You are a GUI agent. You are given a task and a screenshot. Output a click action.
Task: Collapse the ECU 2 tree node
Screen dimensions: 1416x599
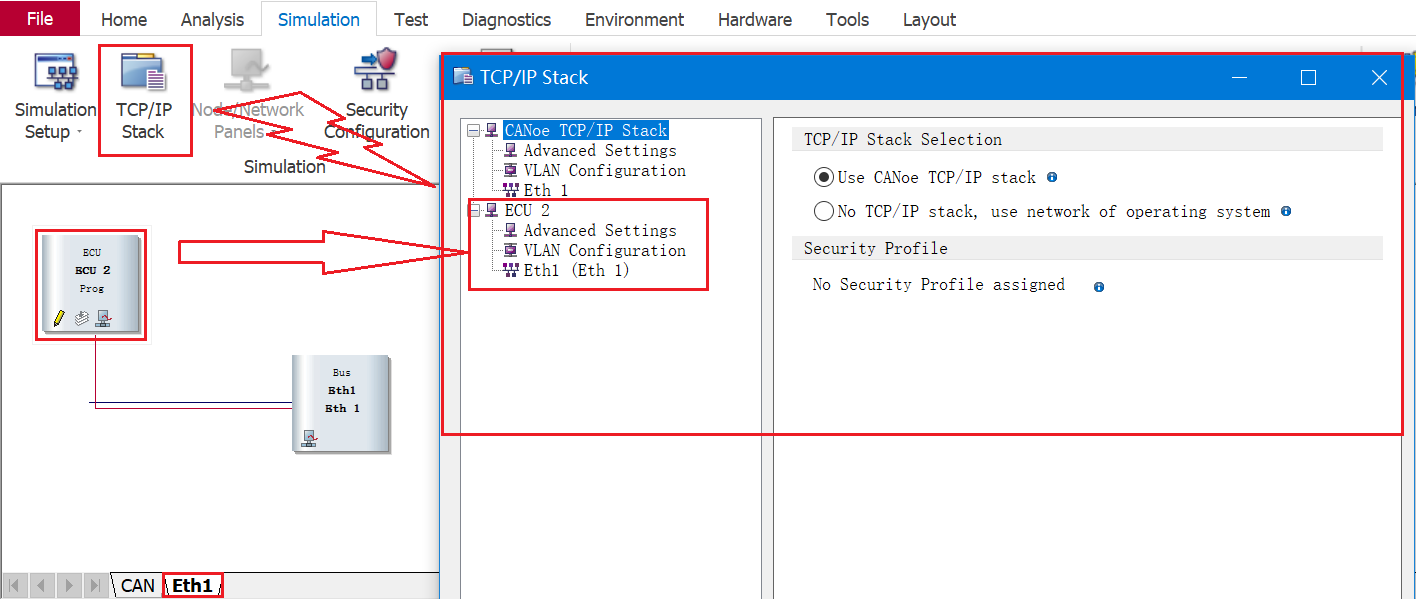(x=474, y=210)
